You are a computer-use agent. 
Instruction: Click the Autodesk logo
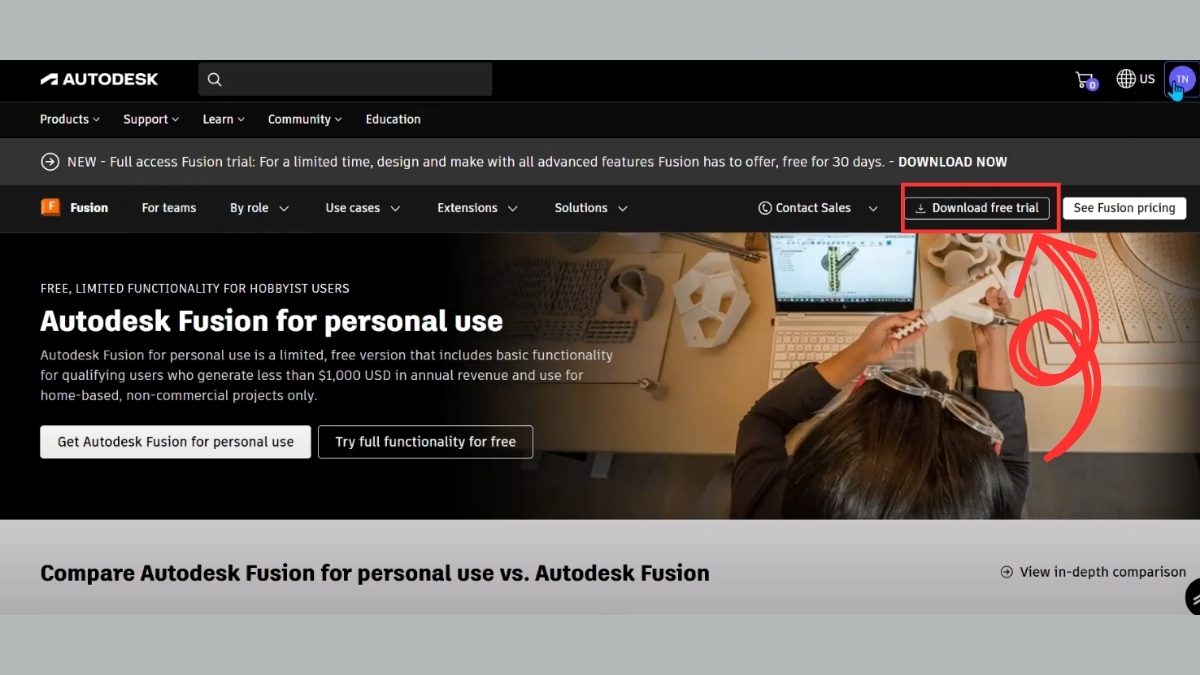pyautogui.click(x=99, y=79)
